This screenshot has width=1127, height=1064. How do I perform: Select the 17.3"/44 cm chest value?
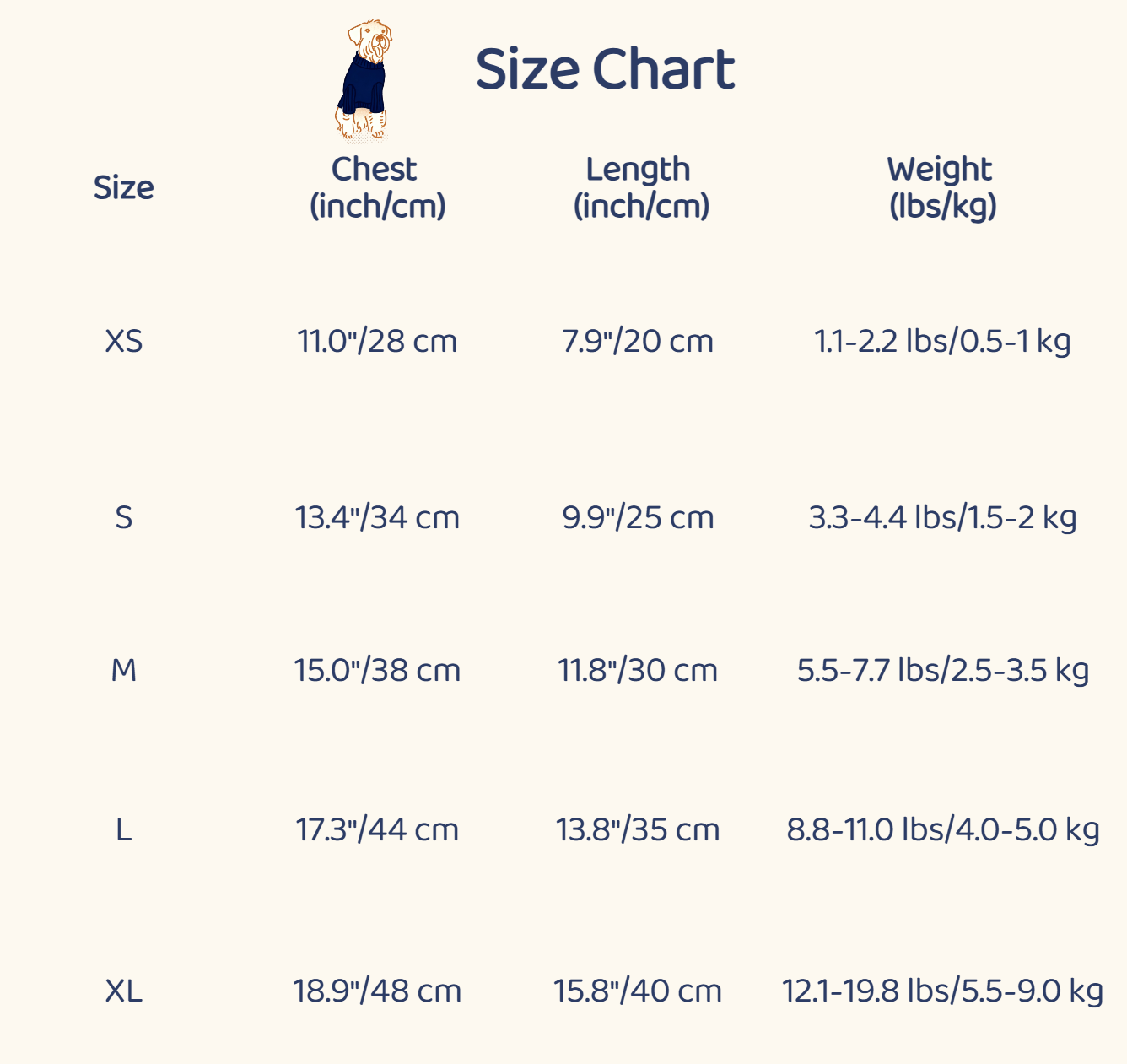(377, 830)
